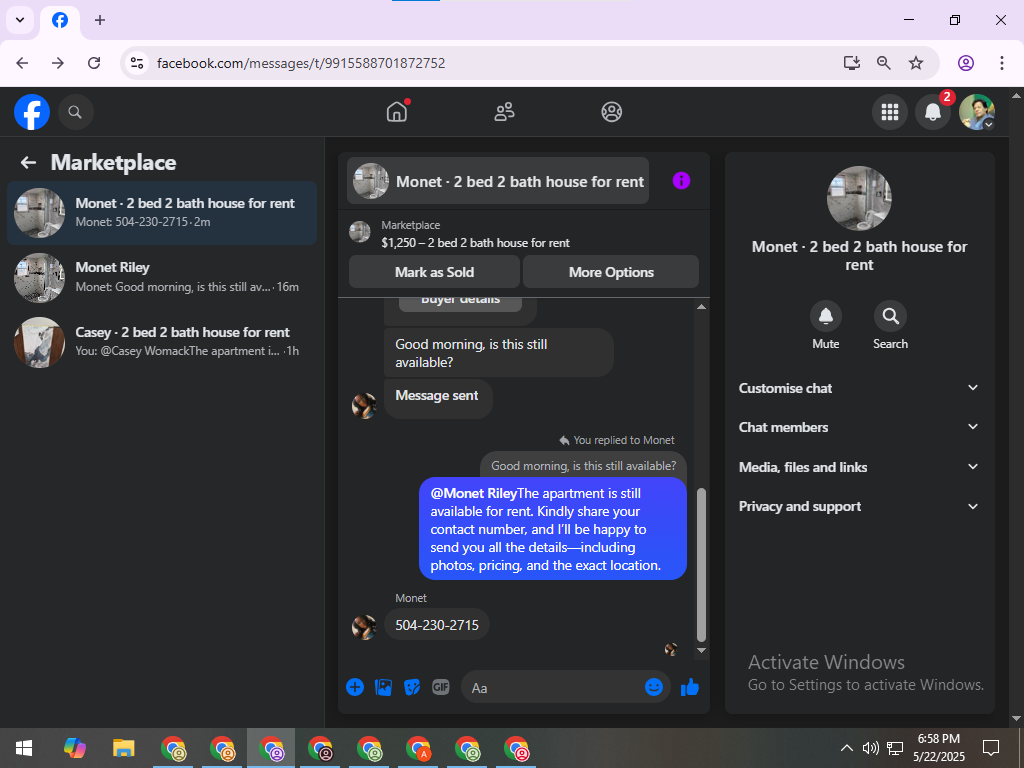Expand Privacy and support section

(x=859, y=506)
